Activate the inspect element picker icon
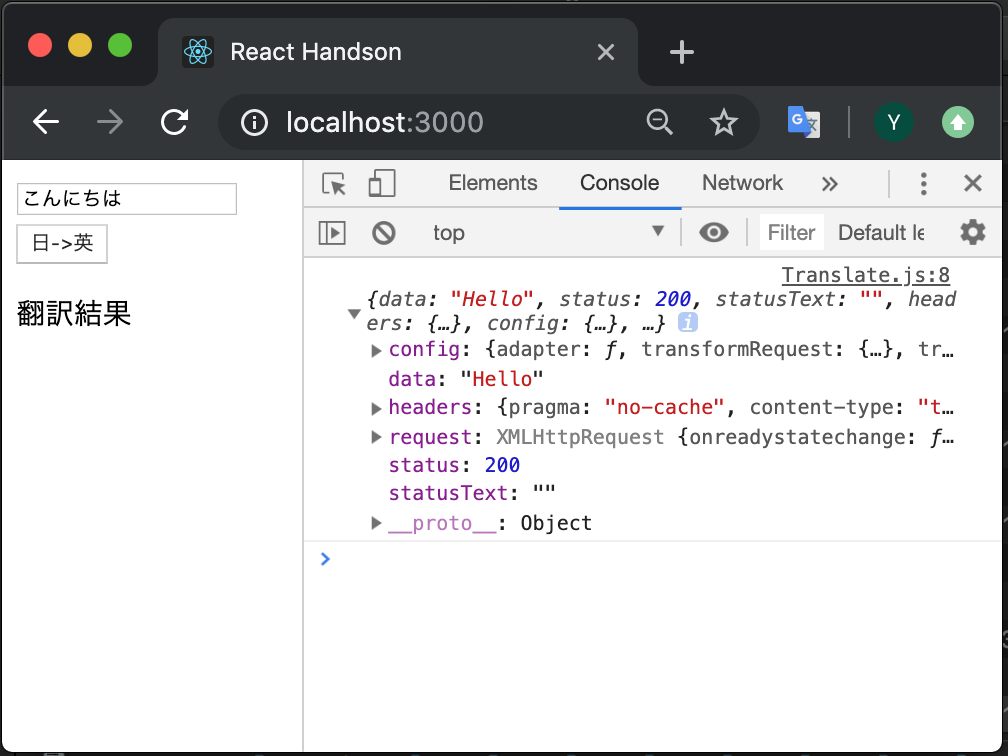This screenshot has height=756, width=1008. point(334,184)
